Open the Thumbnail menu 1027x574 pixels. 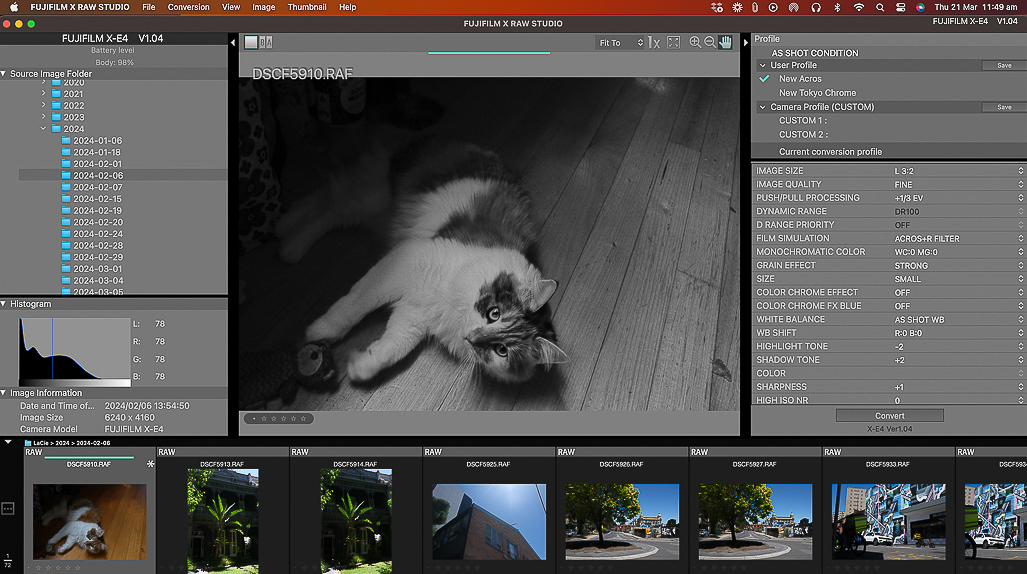coord(307,7)
